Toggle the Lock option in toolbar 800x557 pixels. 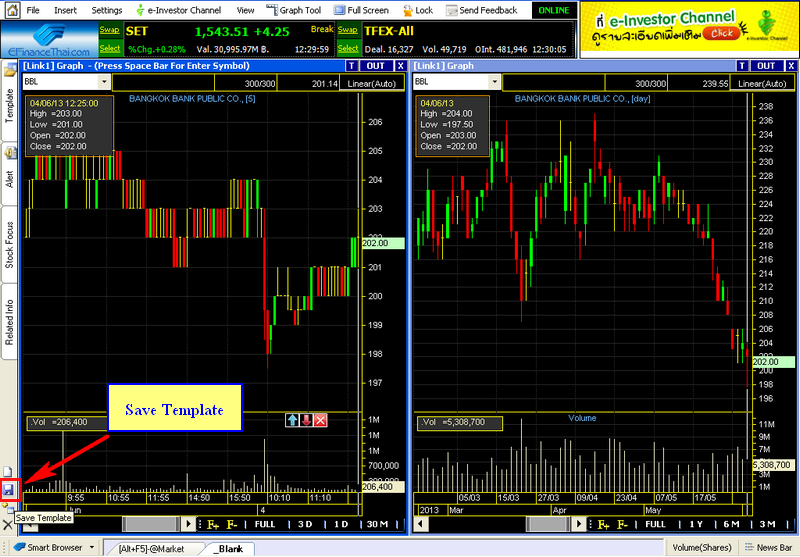[x=418, y=10]
